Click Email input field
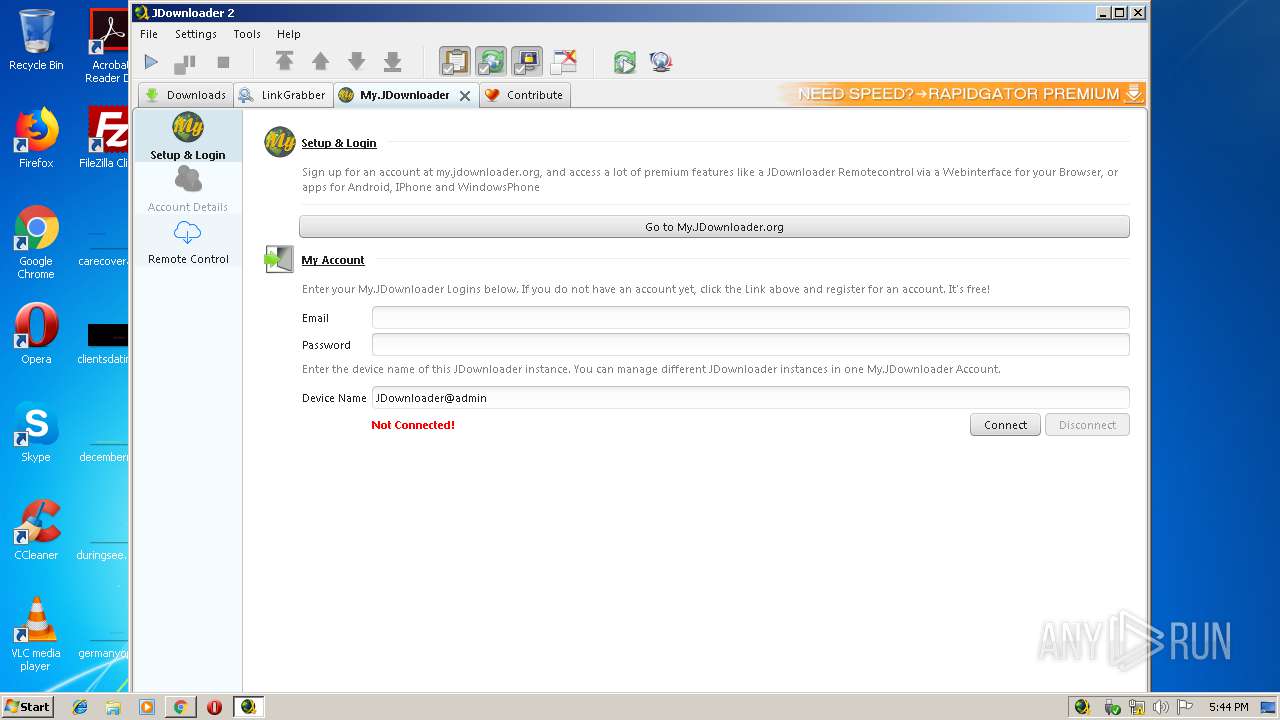 click(750, 318)
